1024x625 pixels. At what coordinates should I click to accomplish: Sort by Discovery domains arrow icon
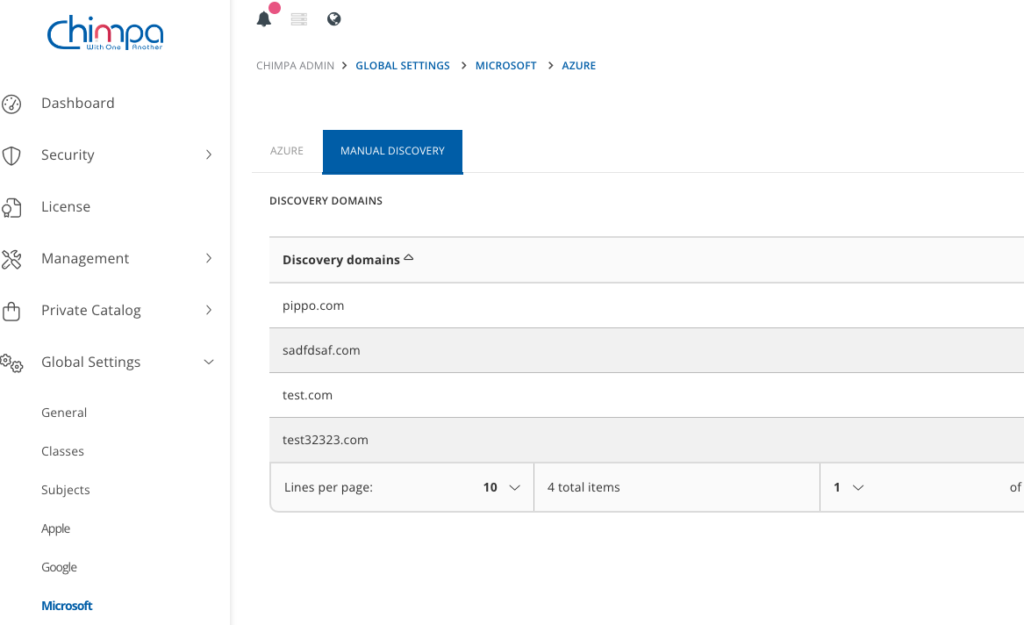409,258
